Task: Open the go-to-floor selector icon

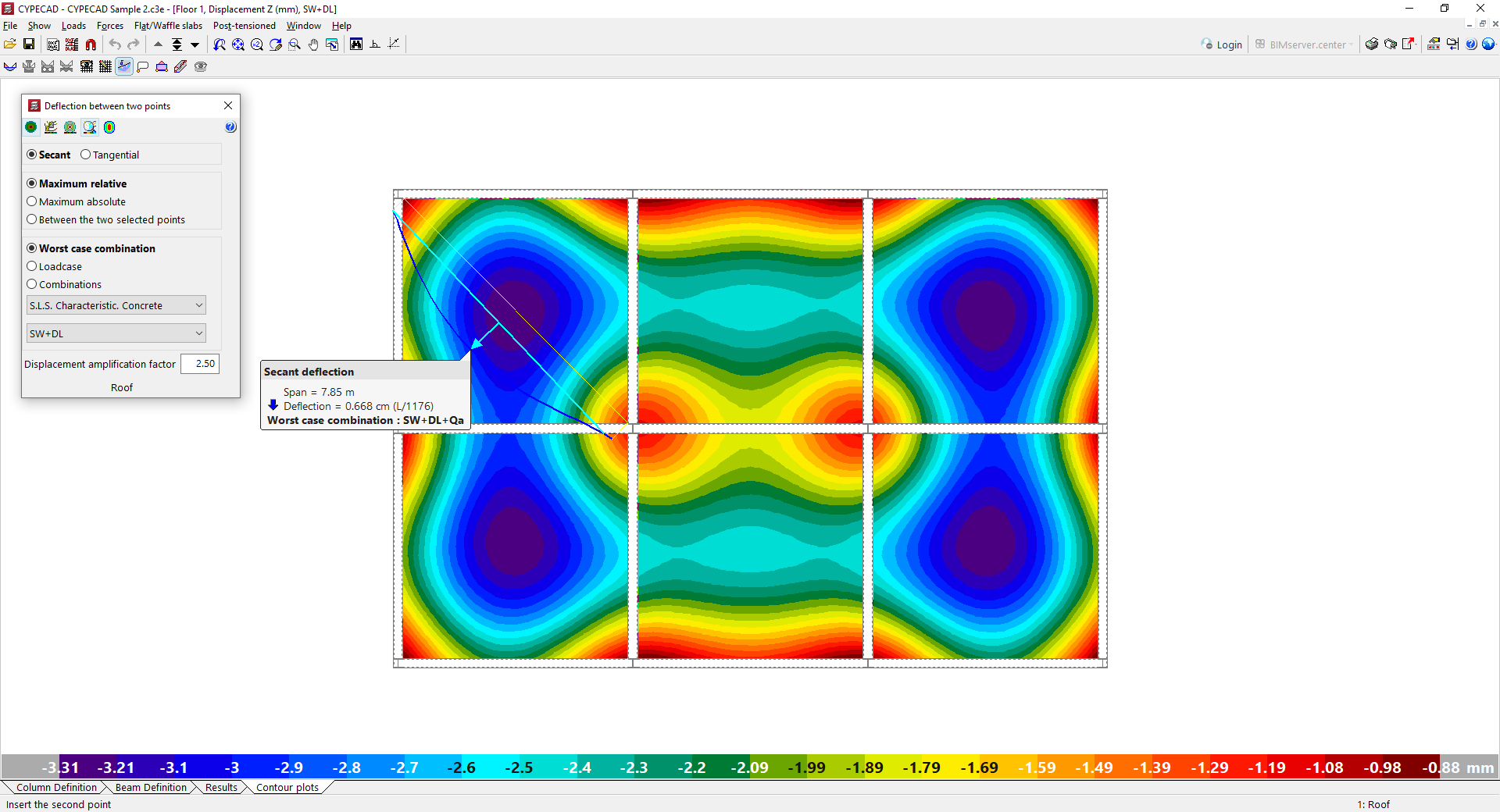Action: pyautogui.click(x=177, y=45)
